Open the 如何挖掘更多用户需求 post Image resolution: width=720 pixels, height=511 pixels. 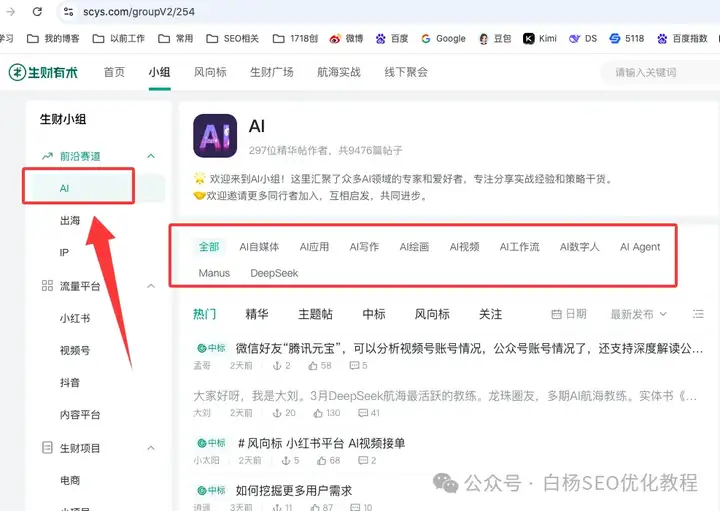[294, 490]
